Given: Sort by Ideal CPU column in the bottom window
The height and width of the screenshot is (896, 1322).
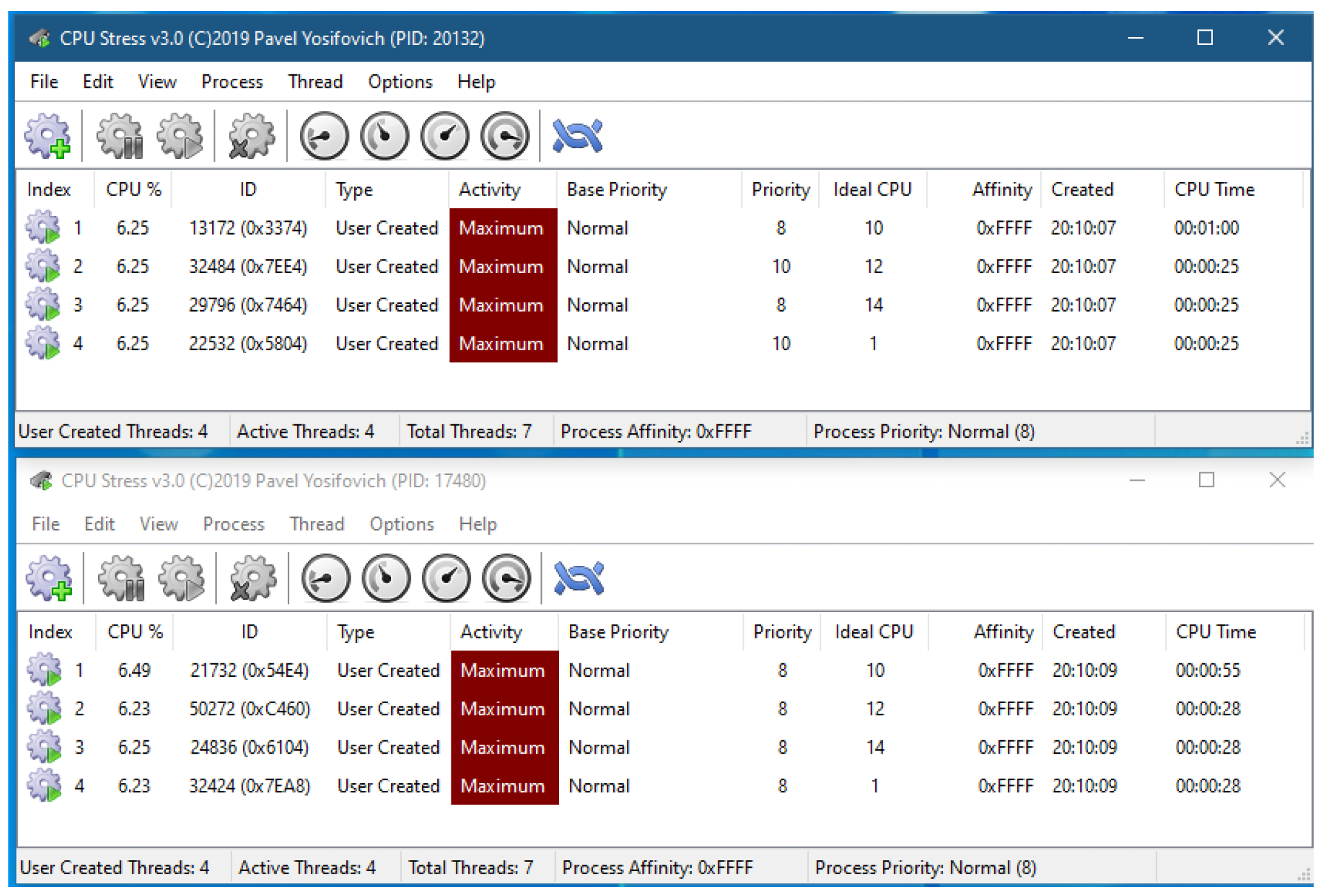Looking at the screenshot, I should point(874,632).
